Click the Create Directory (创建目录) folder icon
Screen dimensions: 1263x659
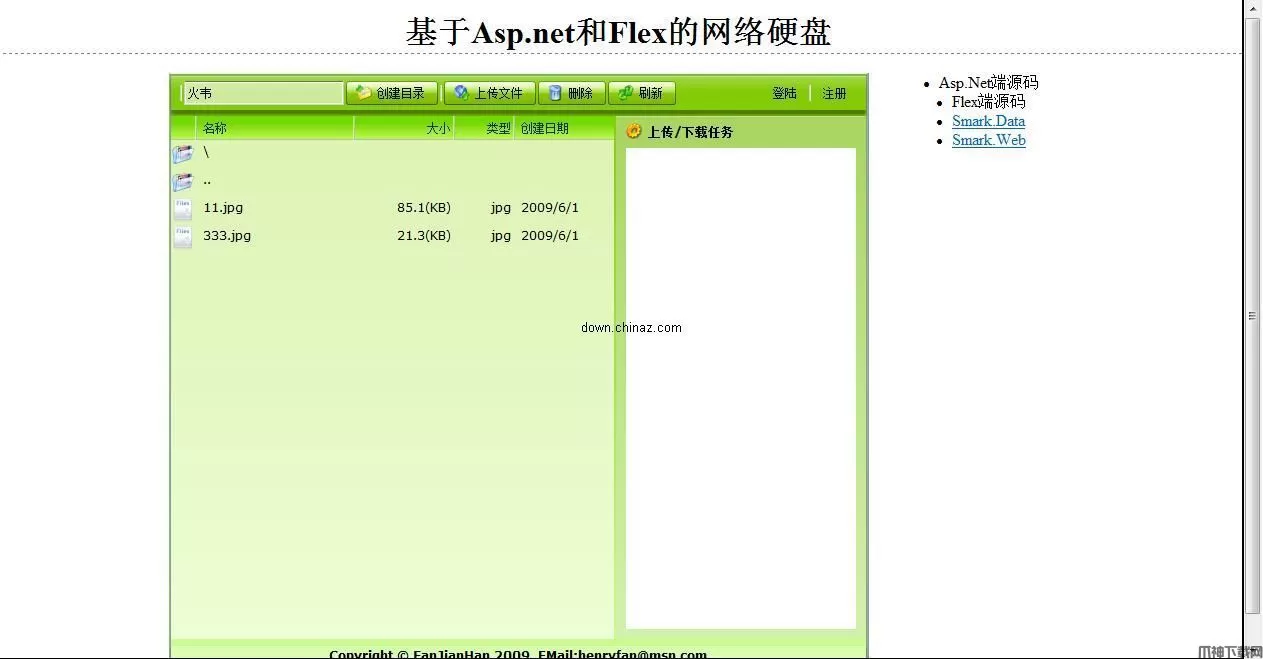coord(363,93)
